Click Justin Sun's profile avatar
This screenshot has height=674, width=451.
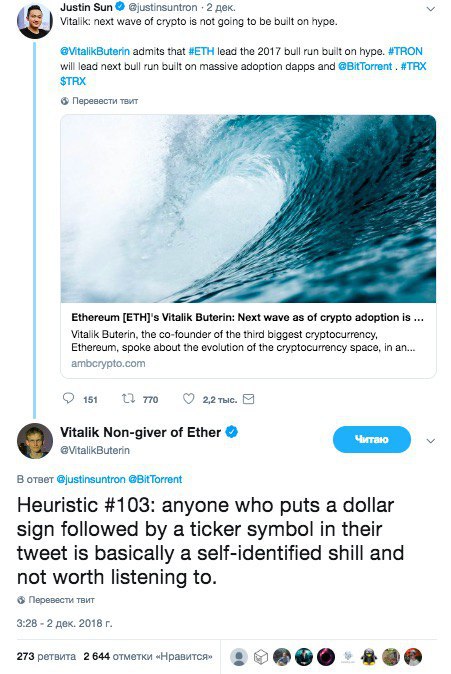pyautogui.click(x=34, y=21)
